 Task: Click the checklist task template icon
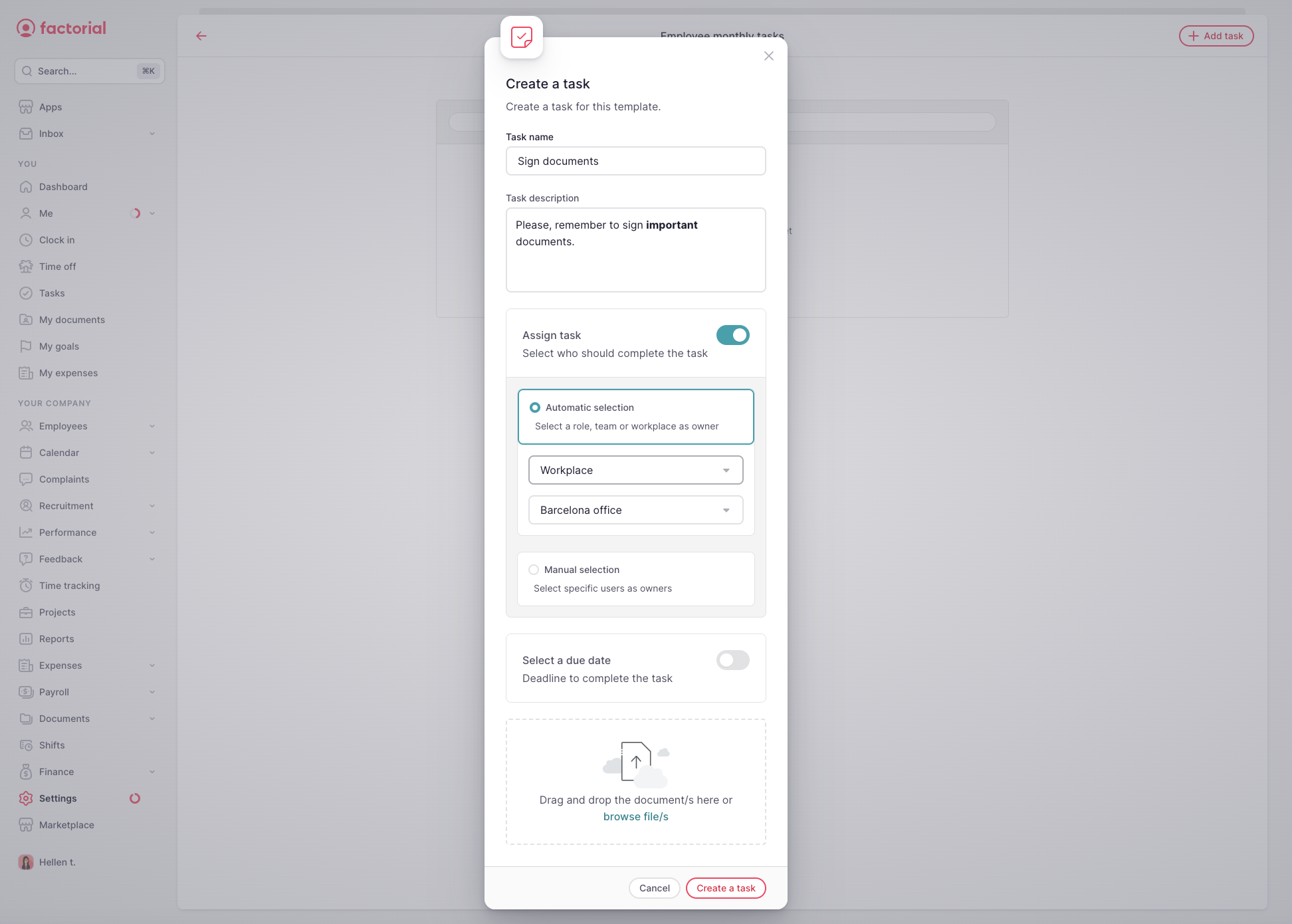[522, 37]
